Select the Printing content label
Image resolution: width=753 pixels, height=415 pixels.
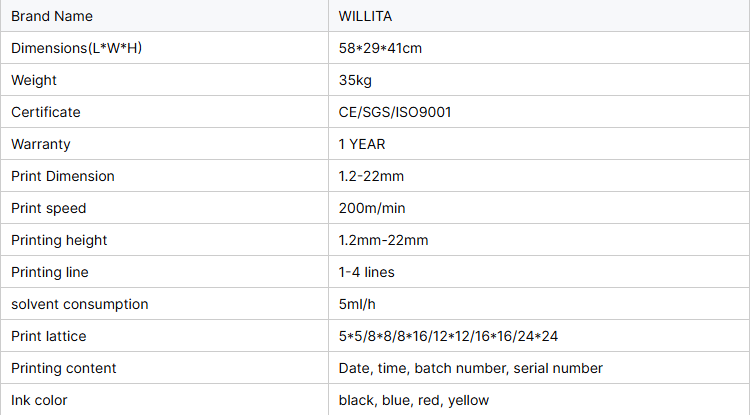[x=64, y=368]
